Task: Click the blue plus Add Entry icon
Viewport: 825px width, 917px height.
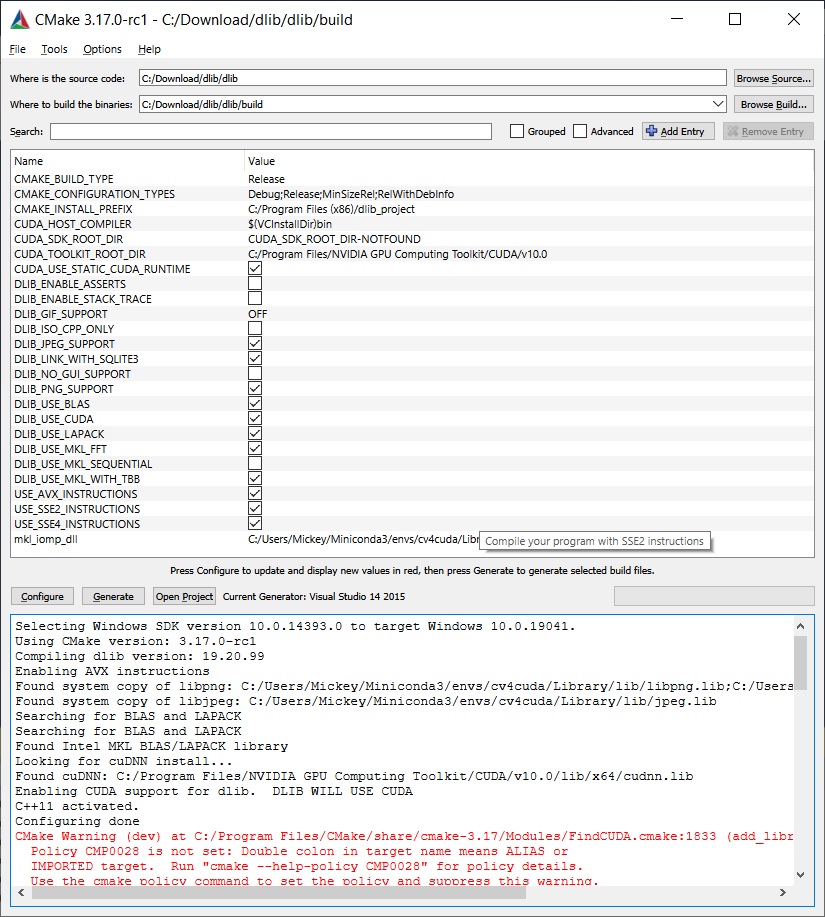Action: [652, 130]
